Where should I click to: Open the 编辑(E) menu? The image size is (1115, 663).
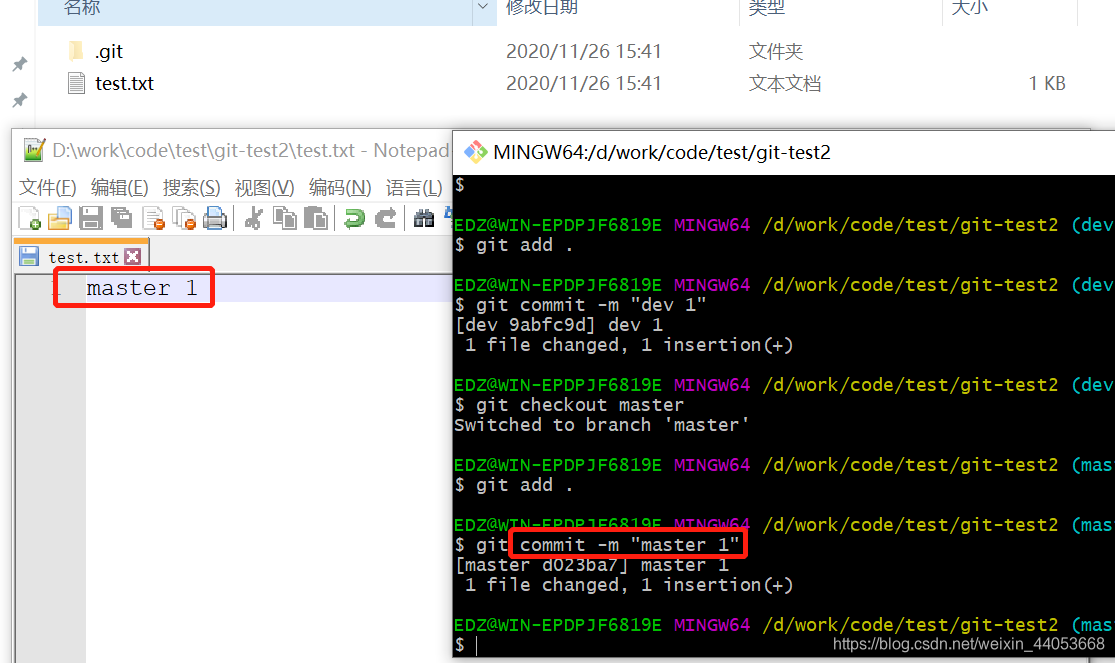119,188
